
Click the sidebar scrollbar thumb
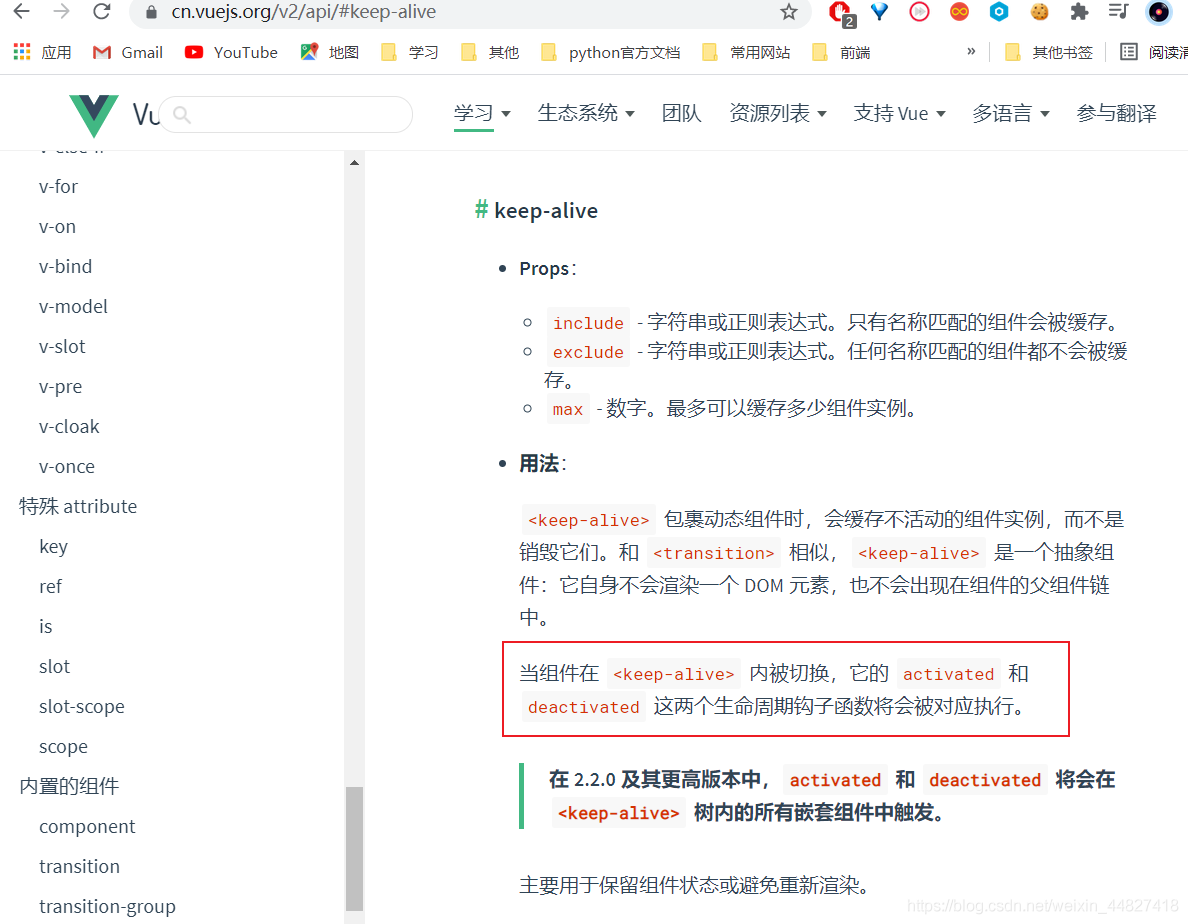(355, 848)
